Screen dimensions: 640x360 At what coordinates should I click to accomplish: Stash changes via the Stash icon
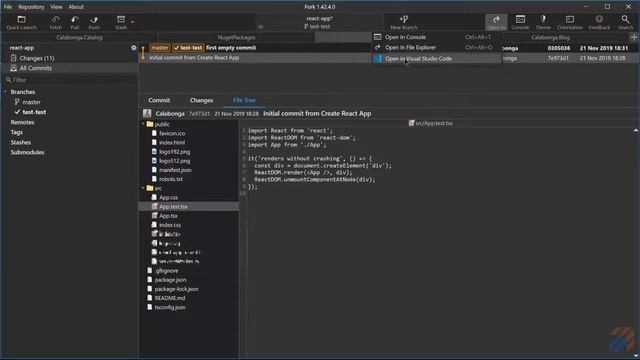[121, 22]
